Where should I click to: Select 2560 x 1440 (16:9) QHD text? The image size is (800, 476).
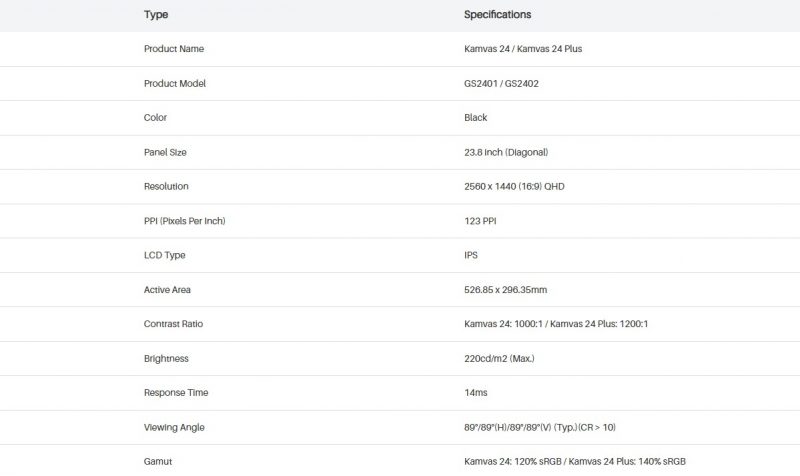pos(514,187)
